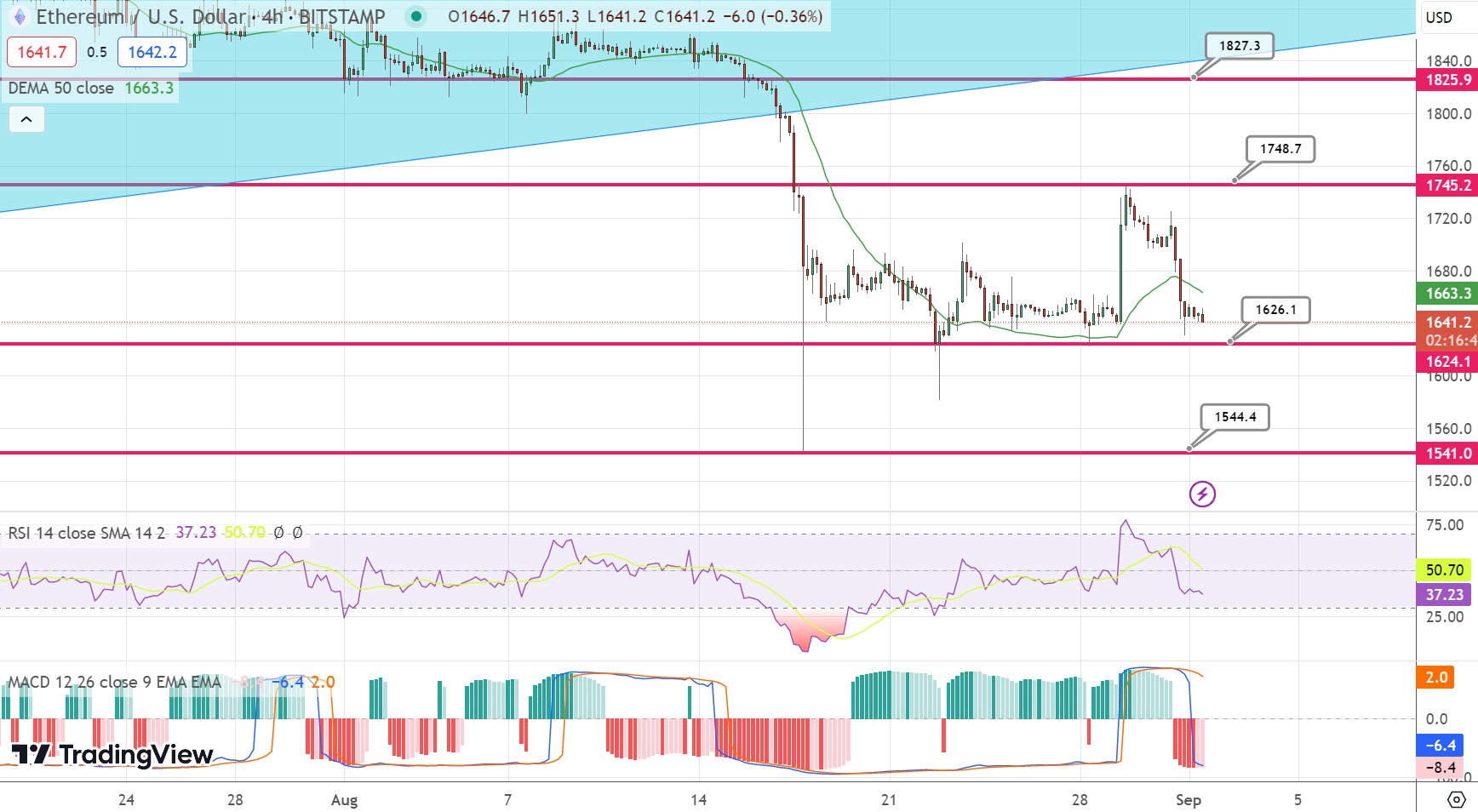Click the RSI SMA 50.70 value tag
Image resolution: width=1478 pixels, height=812 pixels.
point(1444,570)
